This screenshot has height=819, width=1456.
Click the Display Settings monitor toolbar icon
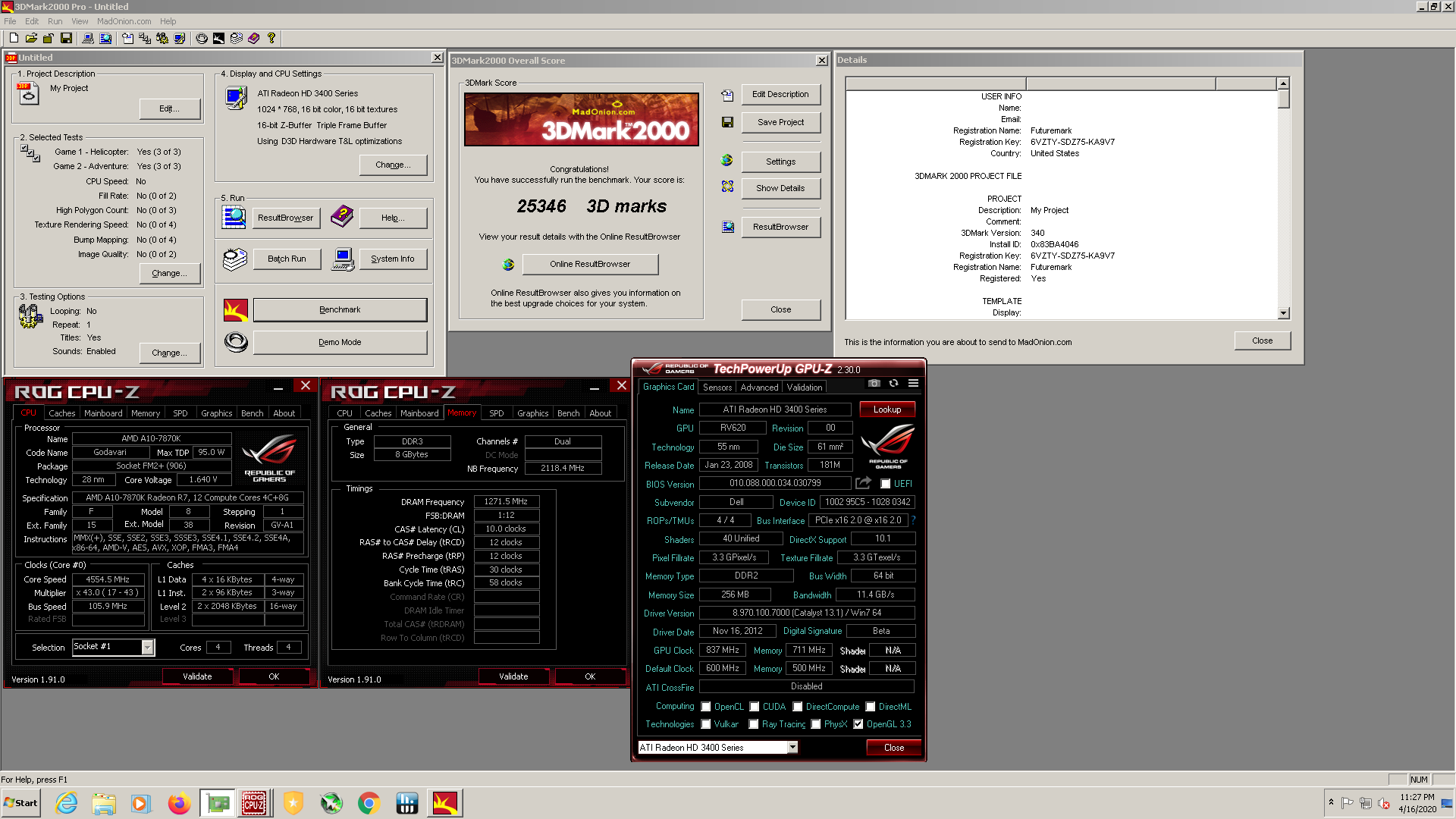point(180,38)
